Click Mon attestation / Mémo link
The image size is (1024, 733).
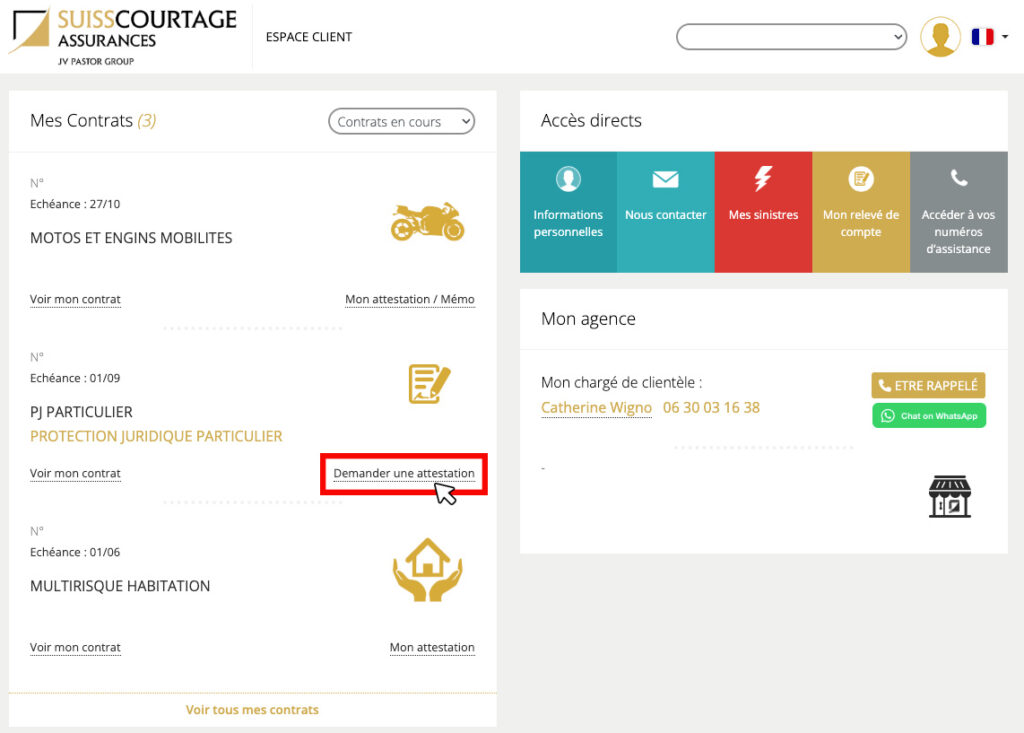(409, 299)
